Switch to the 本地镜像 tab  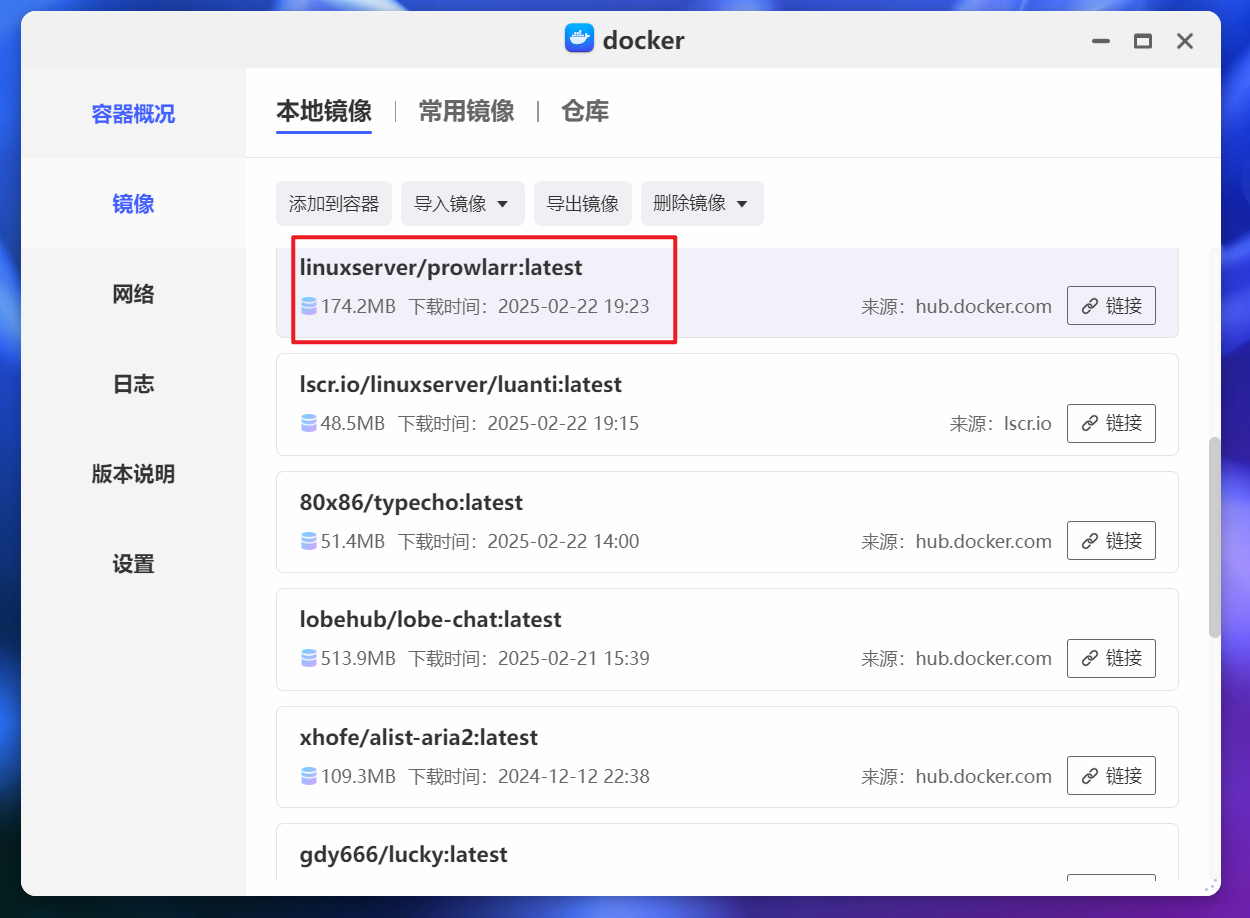(x=324, y=111)
